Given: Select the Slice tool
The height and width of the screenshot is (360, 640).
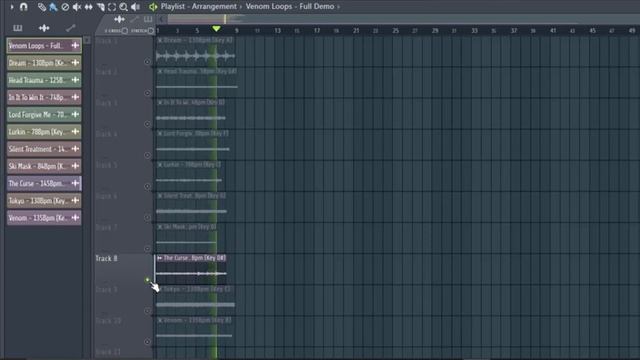Looking at the screenshot, I should (100, 7).
